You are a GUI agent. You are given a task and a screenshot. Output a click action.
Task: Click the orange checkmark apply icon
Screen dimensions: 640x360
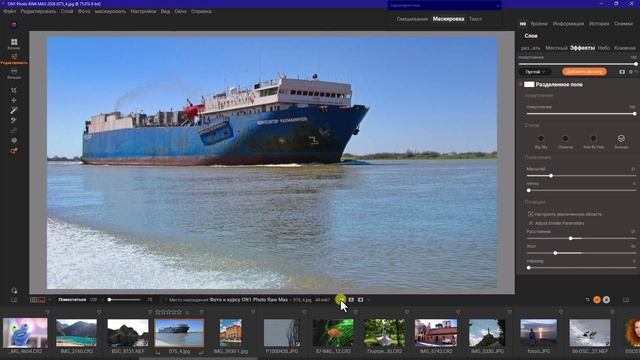[597, 300]
